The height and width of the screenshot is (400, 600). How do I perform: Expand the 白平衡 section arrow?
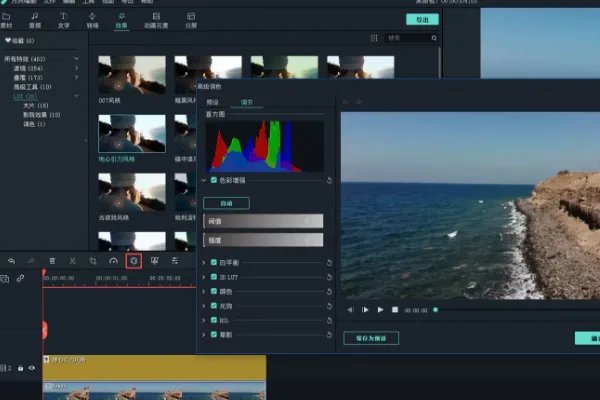pos(204,263)
